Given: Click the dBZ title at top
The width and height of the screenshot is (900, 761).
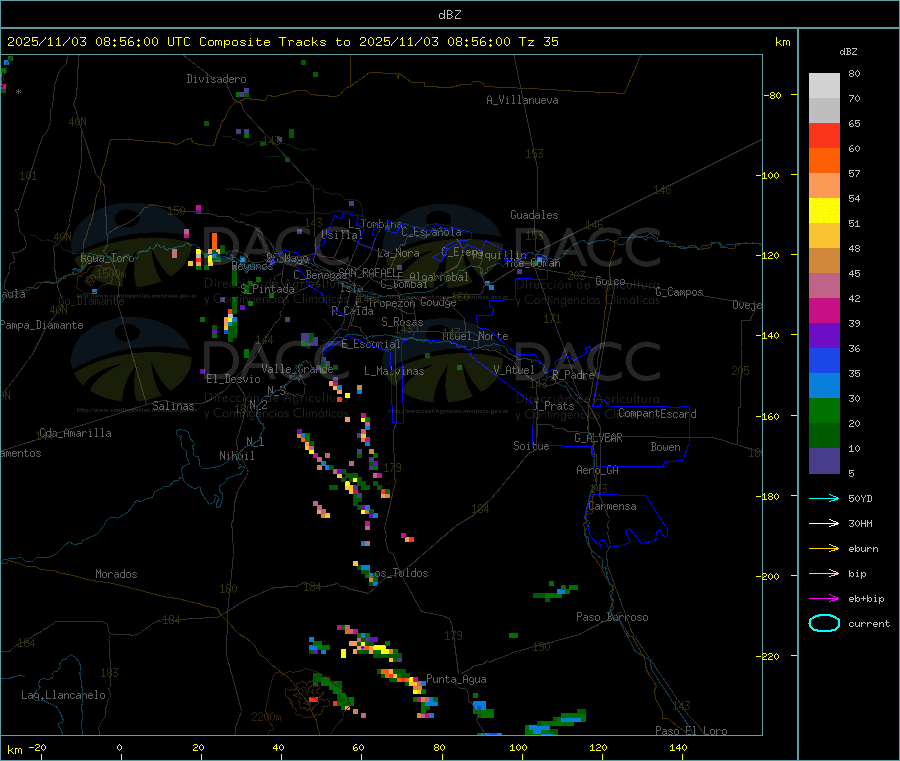Looking at the screenshot, I should [449, 15].
